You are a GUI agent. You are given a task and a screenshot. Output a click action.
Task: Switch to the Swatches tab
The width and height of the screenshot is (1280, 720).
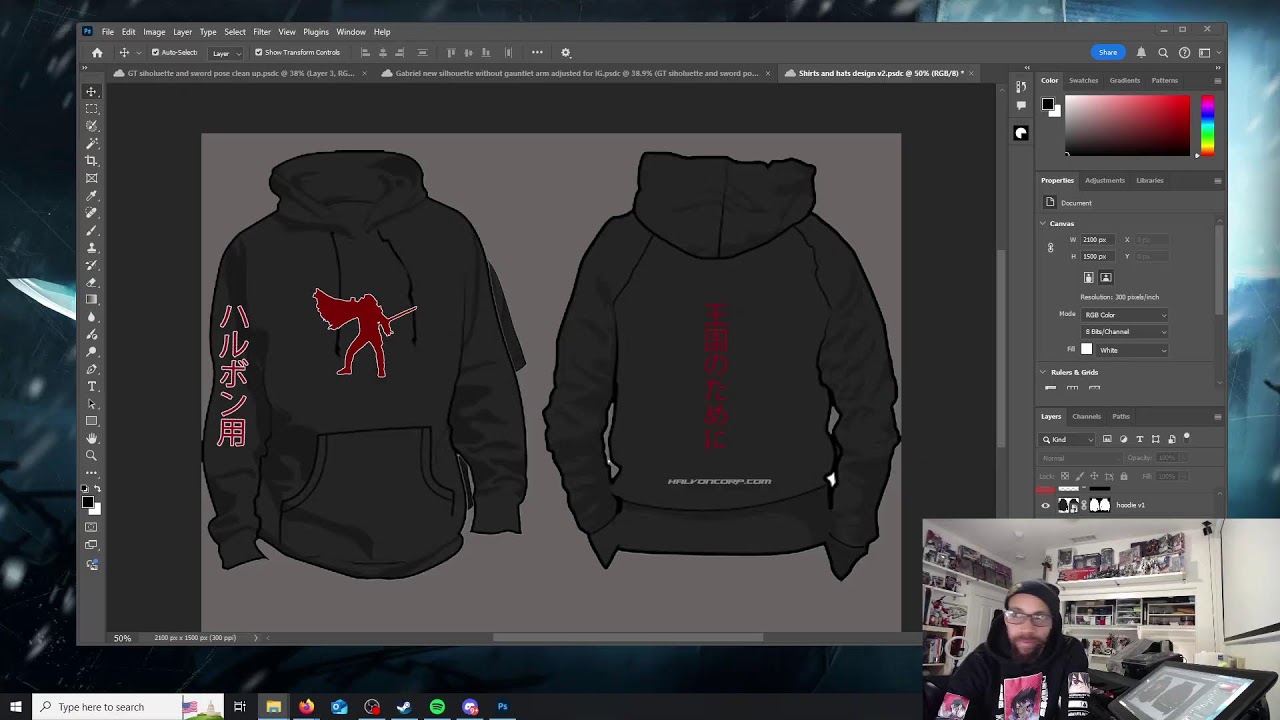tap(1083, 80)
